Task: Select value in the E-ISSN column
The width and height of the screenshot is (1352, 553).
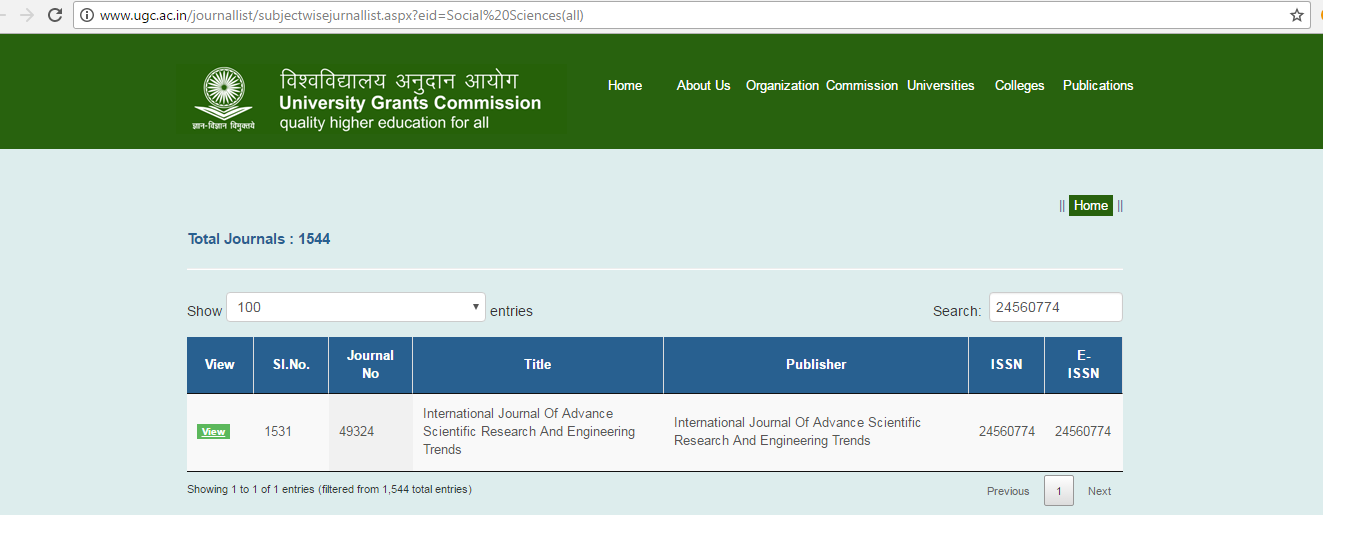Action: [x=1083, y=432]
